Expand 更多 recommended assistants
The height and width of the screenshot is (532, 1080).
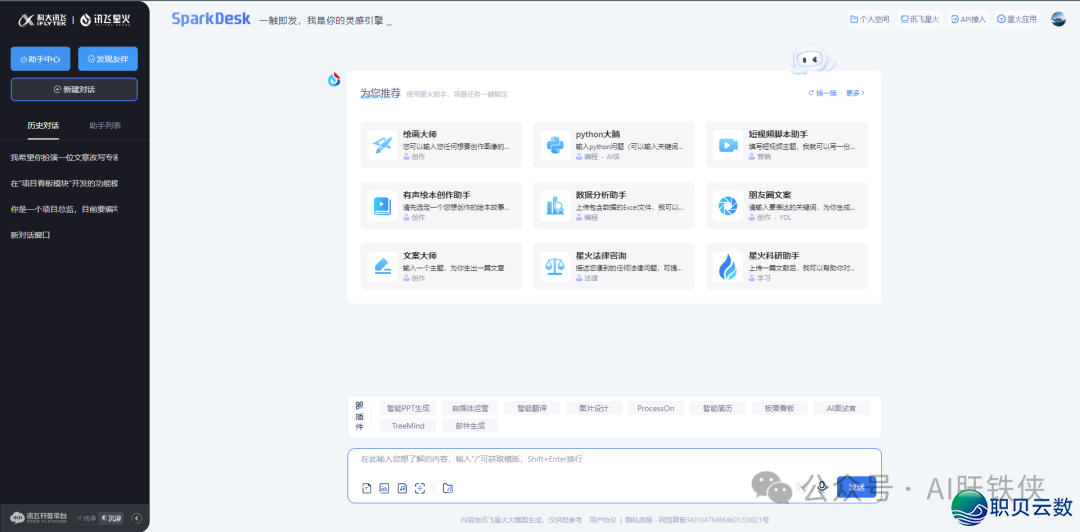coord(854,93)
